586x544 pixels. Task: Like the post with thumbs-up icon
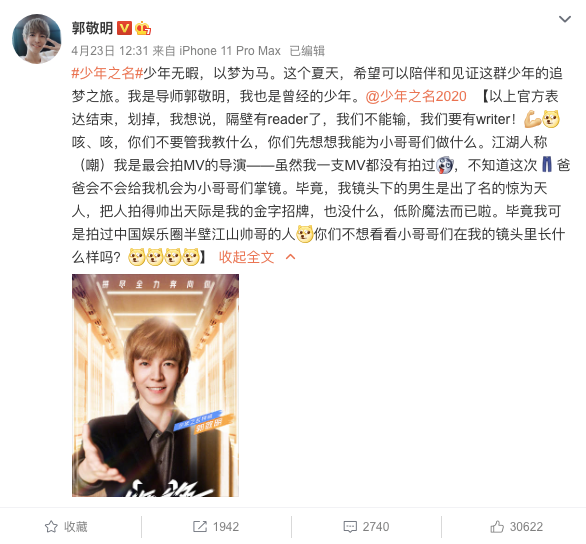(x=497, y=526)
